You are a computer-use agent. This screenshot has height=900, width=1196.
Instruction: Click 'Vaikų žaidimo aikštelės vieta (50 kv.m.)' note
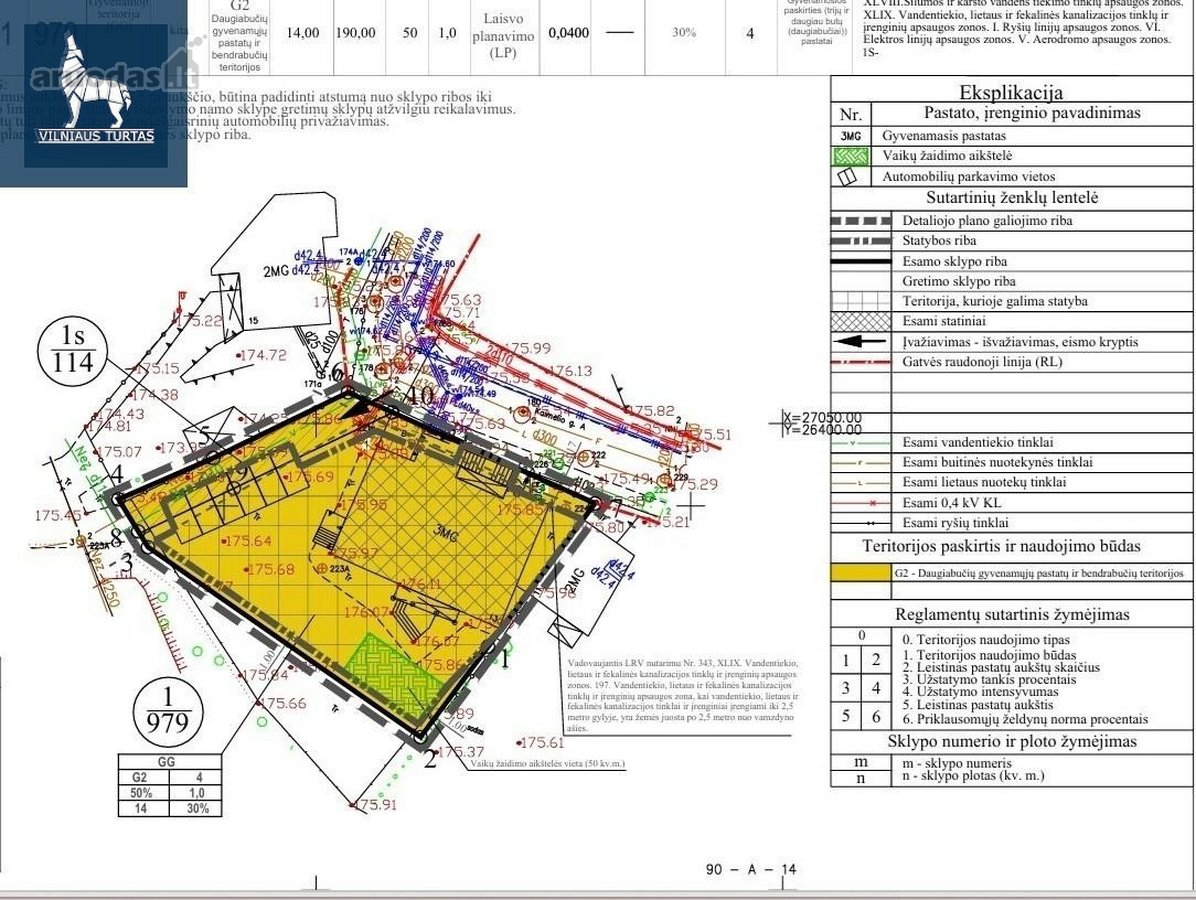coord(547,763)
